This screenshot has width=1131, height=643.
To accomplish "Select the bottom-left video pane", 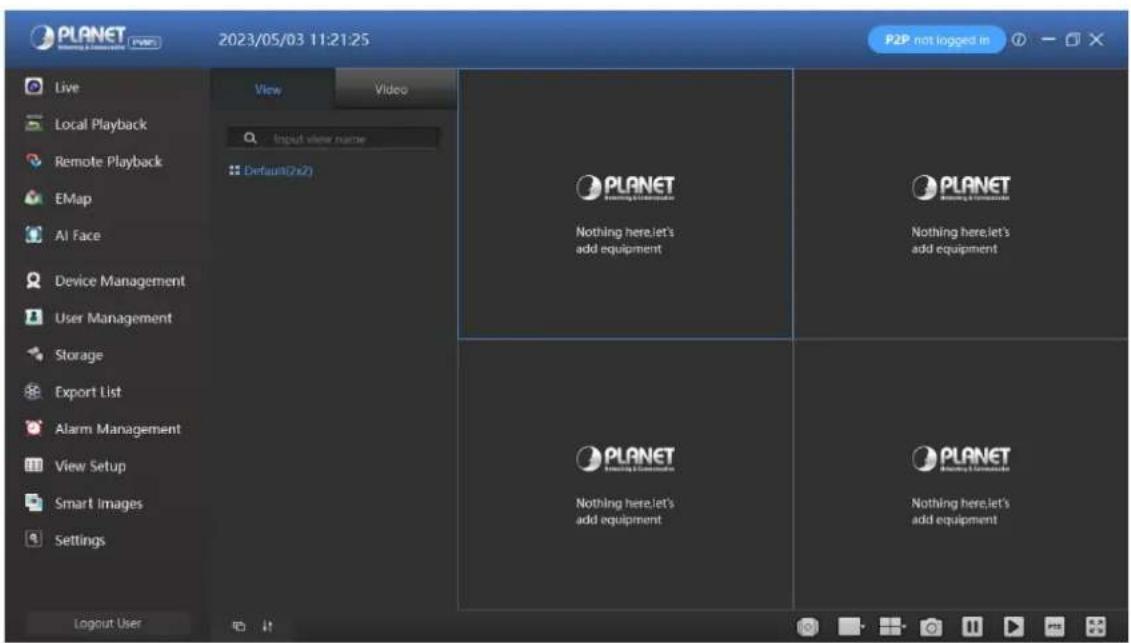I will point(625,475).
